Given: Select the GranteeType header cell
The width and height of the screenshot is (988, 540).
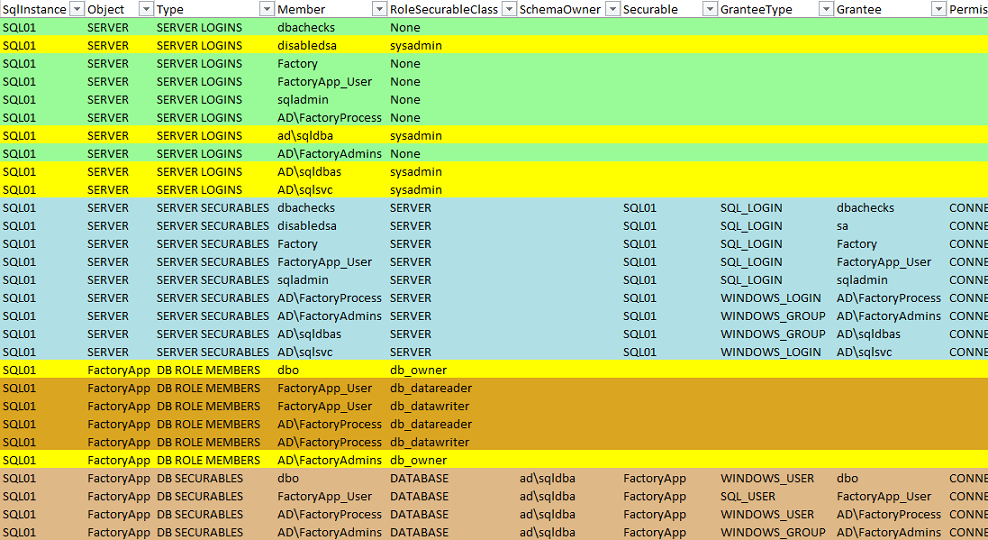Looking at the screenshot, I should point(756,9).
